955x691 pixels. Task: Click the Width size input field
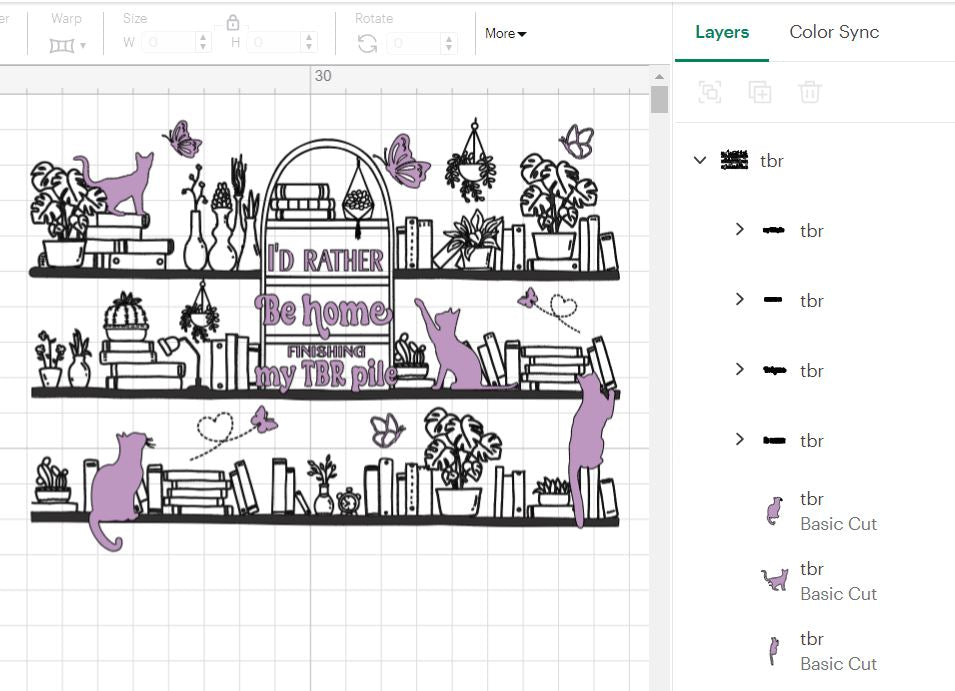click(169, 42)
